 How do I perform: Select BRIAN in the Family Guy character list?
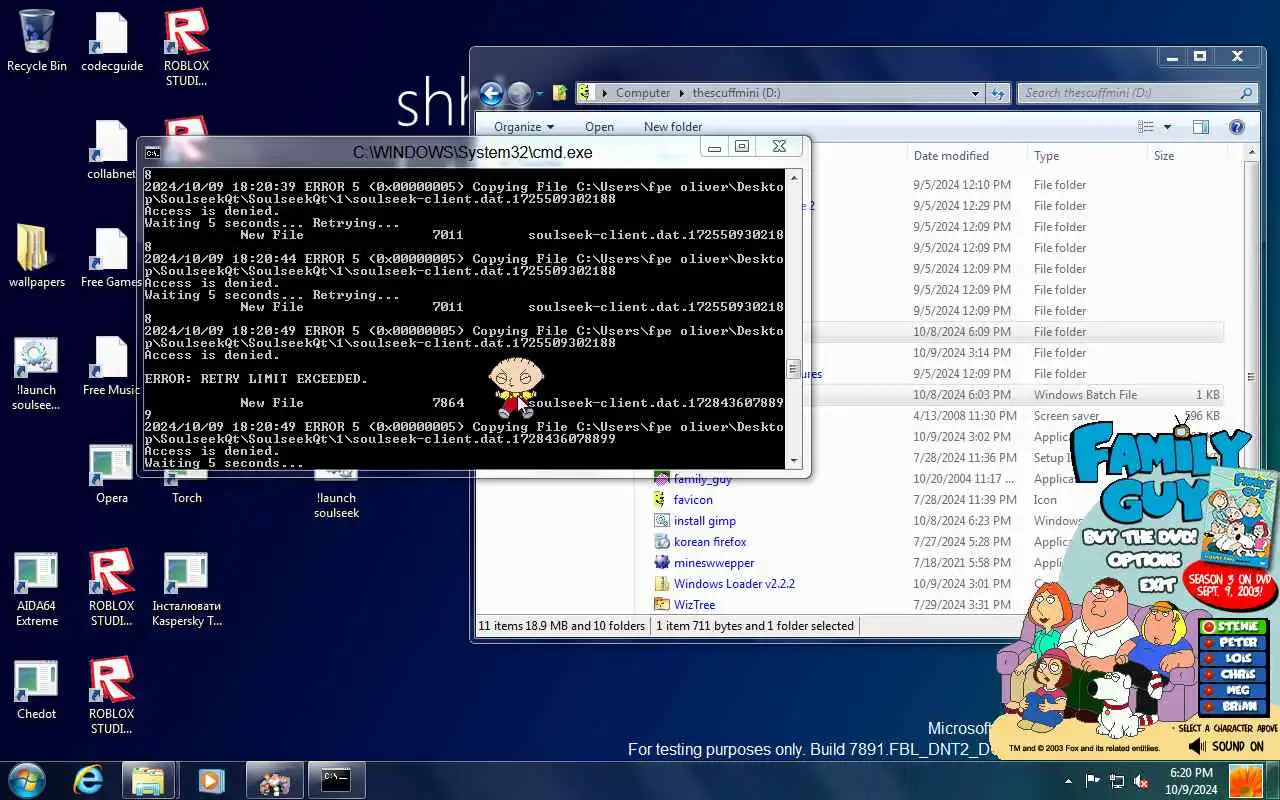pyautogui.click(x=1233, y=706)
